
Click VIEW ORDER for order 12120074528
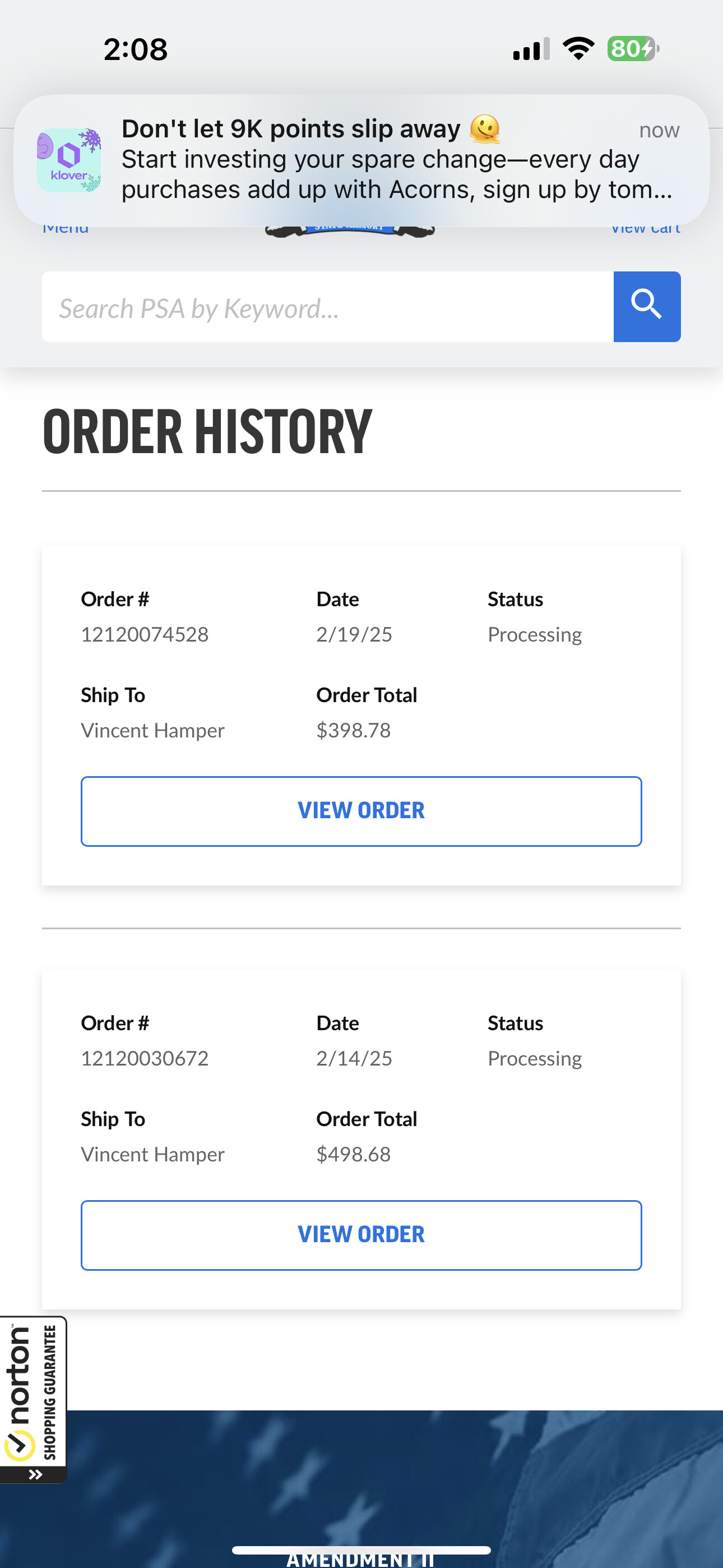[x=361, y=810]
